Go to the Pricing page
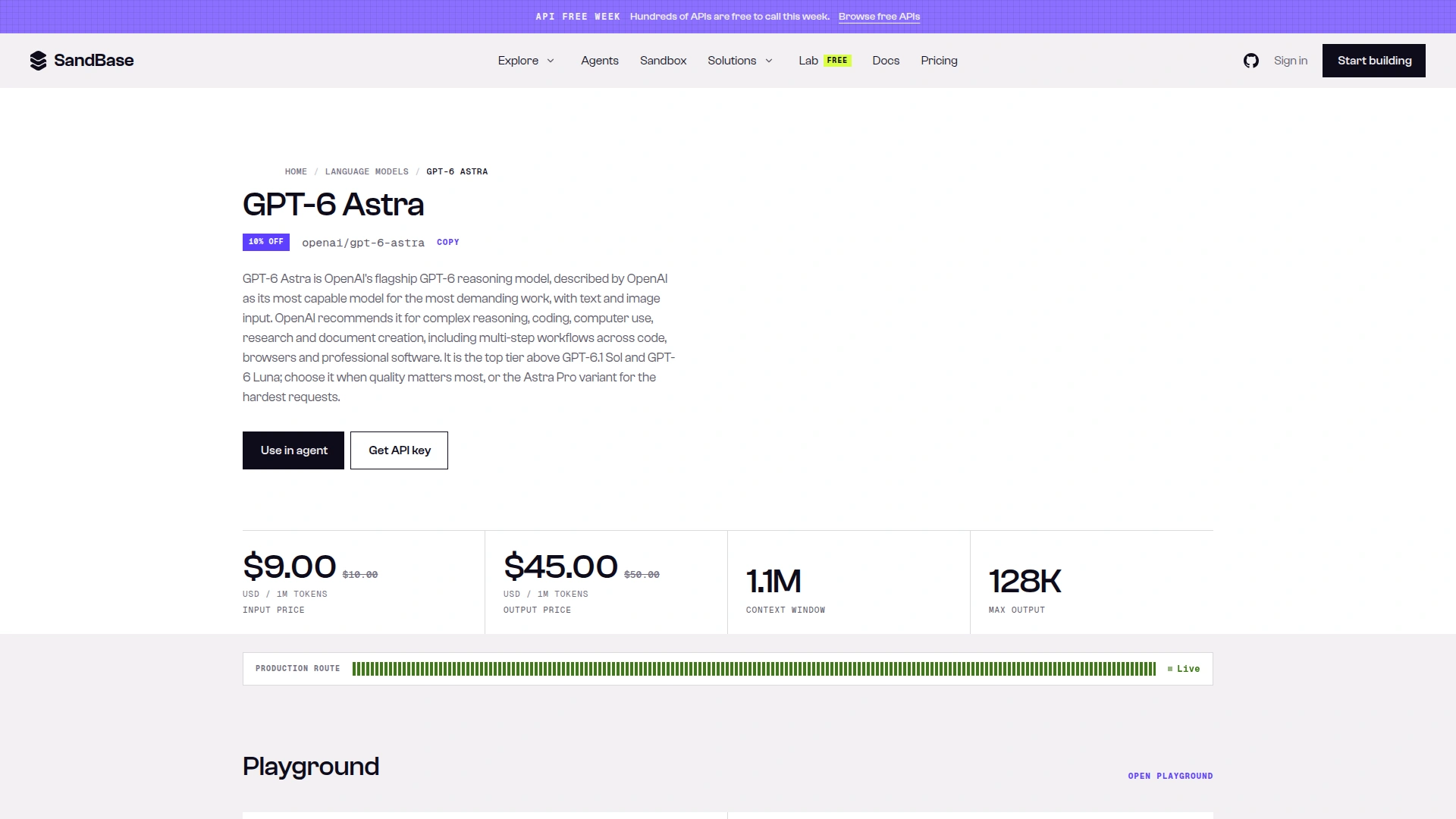 939,61
